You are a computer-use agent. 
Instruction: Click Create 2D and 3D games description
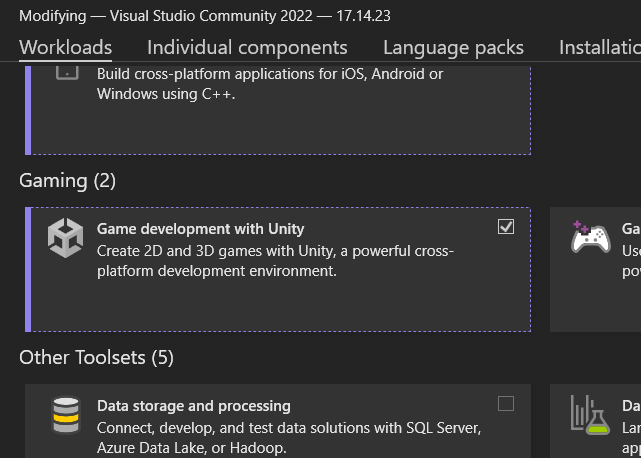[275, 260]
